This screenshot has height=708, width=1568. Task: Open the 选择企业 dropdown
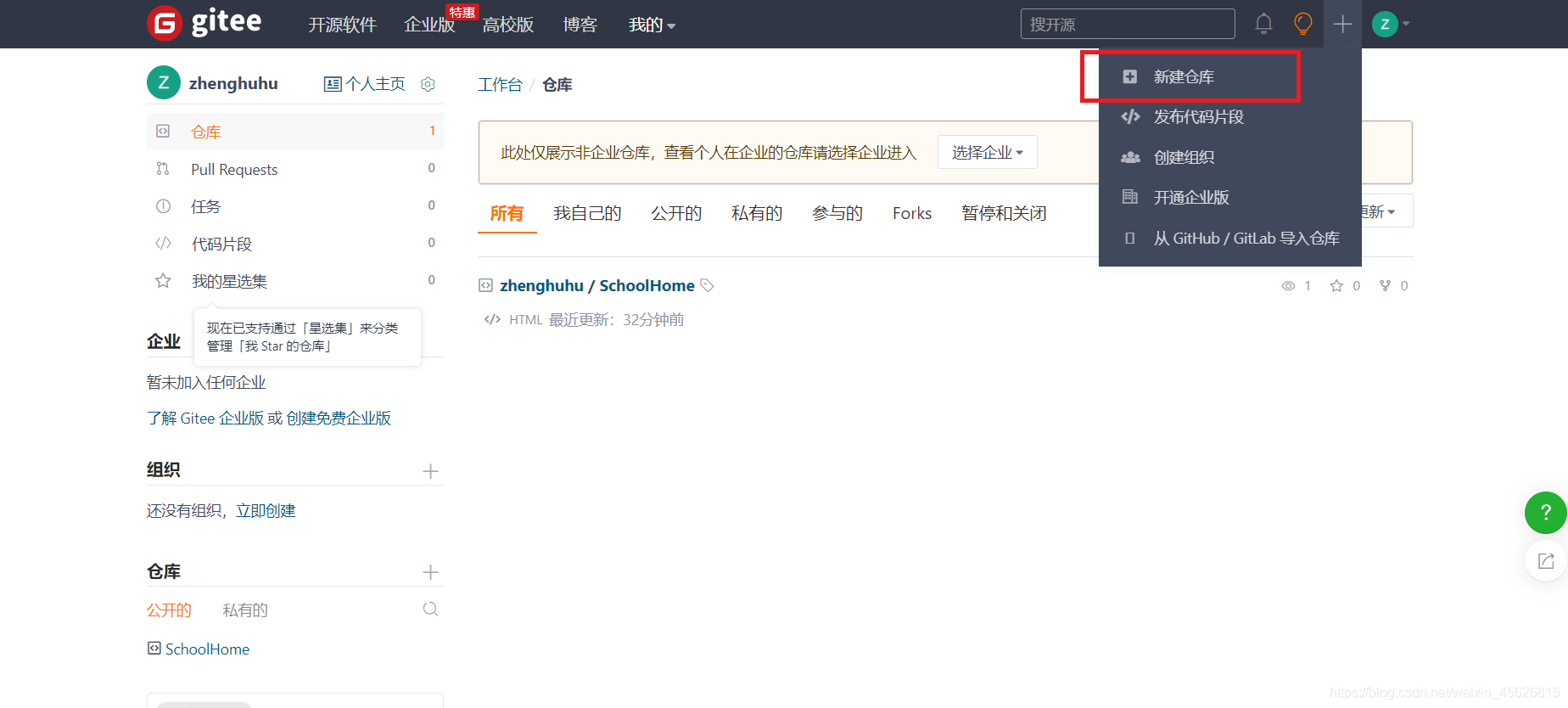pyautogui.click(x=987, y=152)
